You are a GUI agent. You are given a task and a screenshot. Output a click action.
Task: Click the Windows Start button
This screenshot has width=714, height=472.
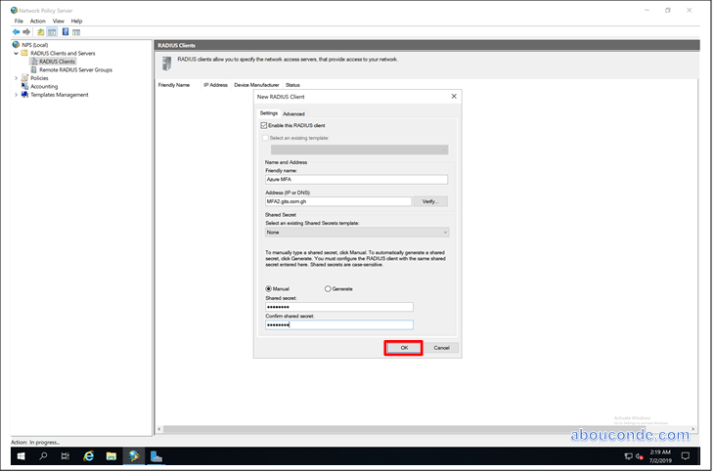tap(18, 456)
